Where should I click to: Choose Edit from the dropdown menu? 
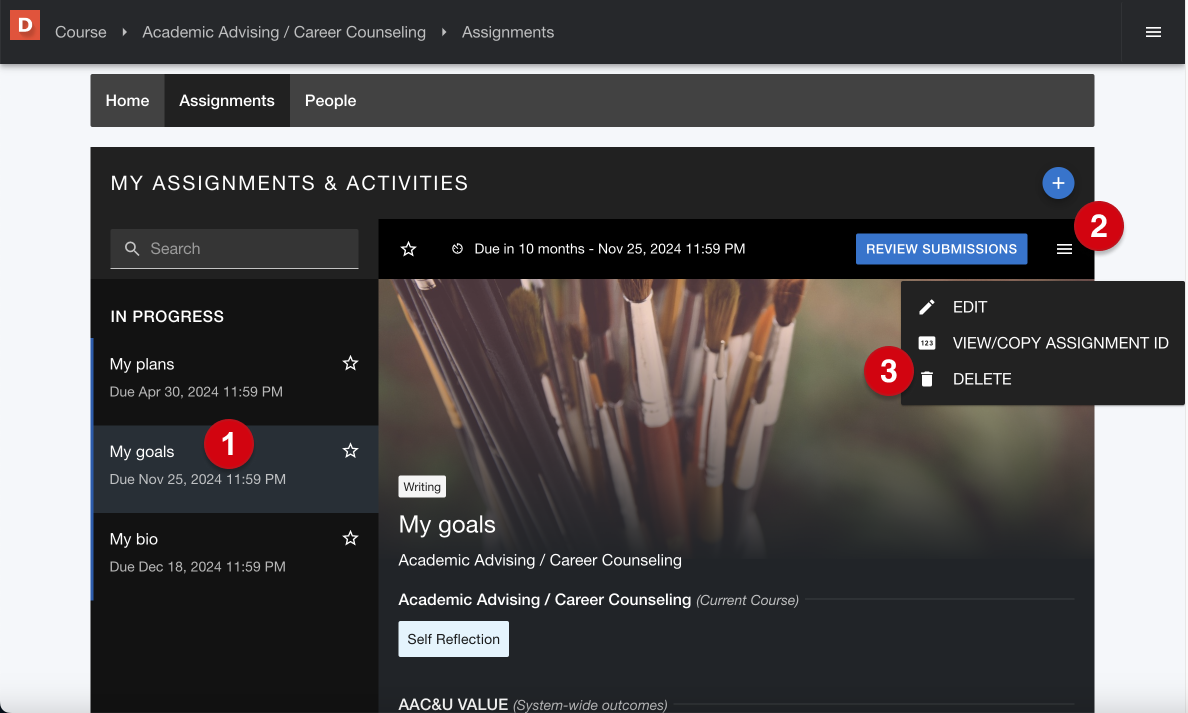1043,307
